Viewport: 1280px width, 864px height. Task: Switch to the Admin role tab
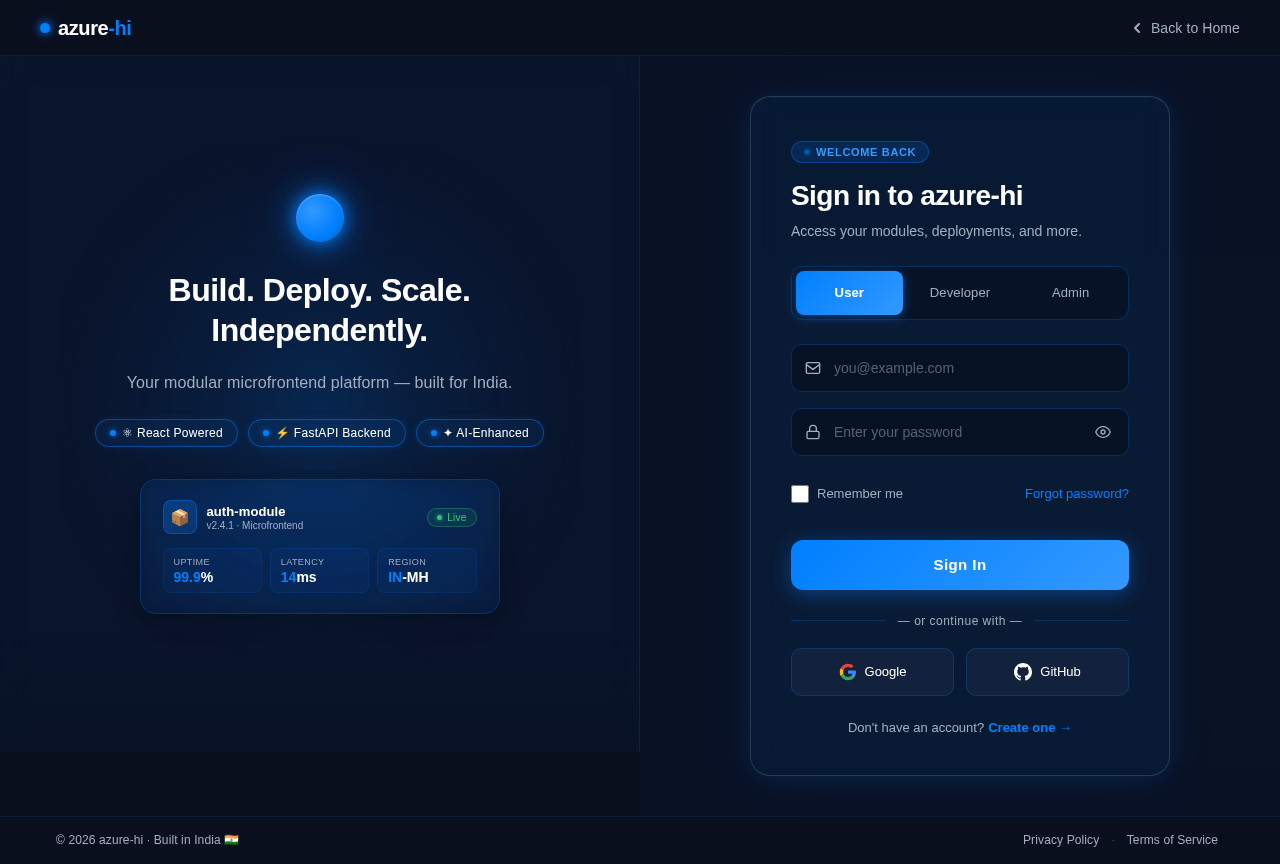pos(1070,293)
